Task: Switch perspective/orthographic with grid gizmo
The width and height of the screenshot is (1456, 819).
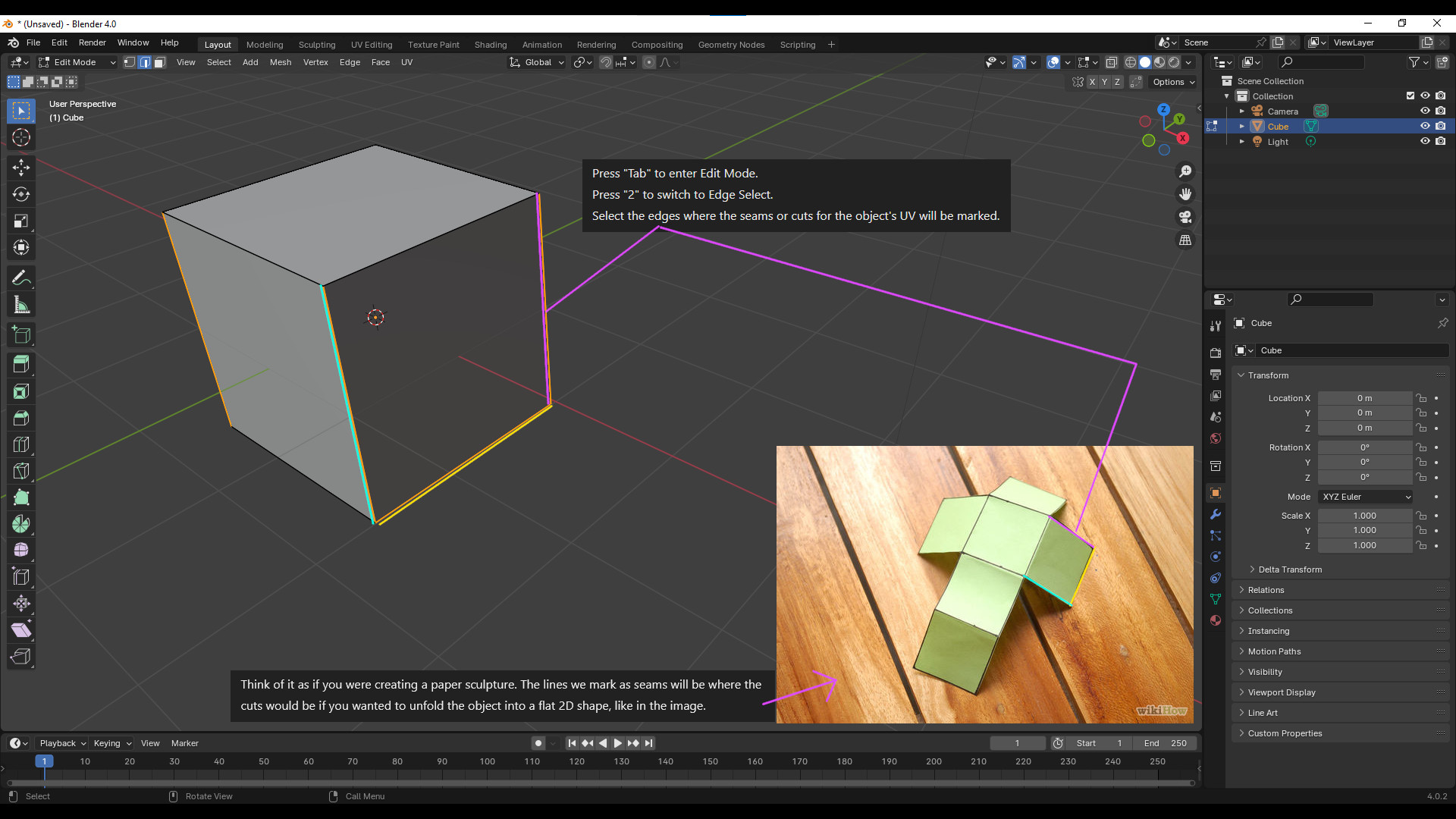Action: (1185, 240)
